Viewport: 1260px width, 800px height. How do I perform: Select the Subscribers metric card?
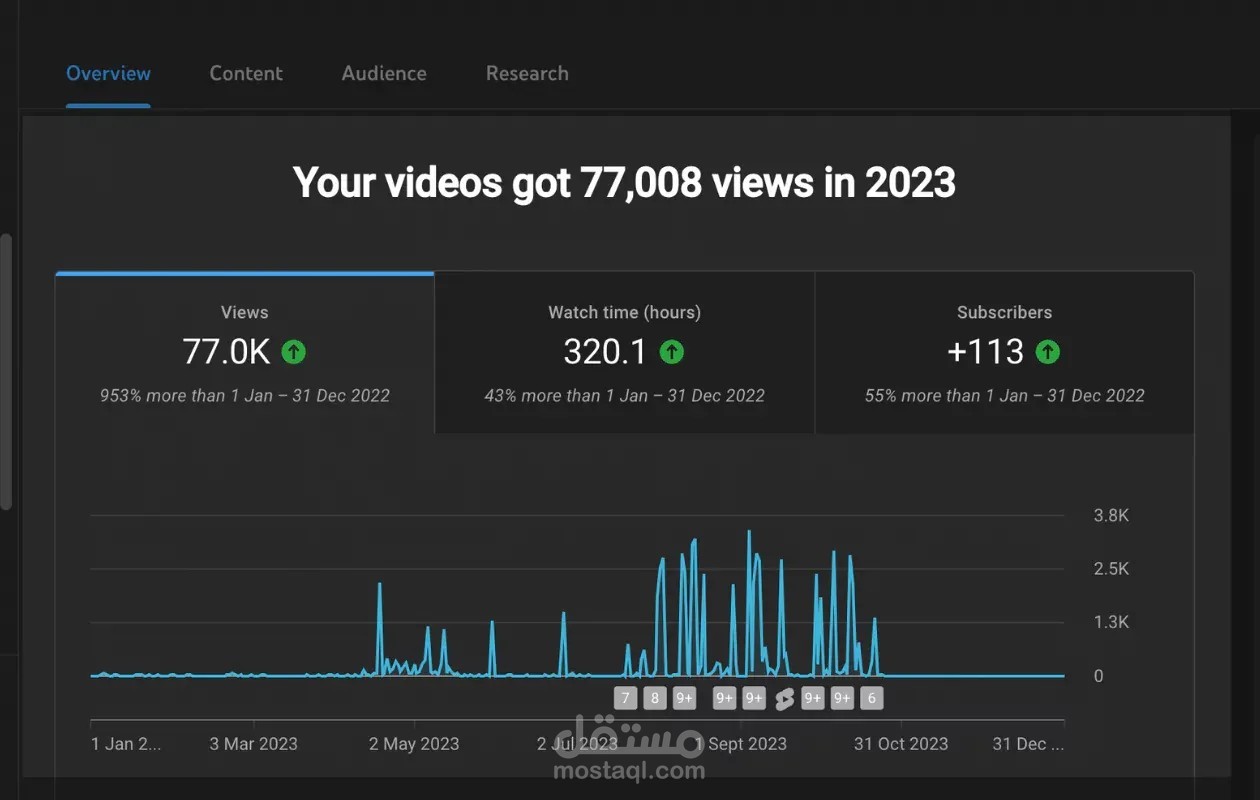(x=1005, y=353)
